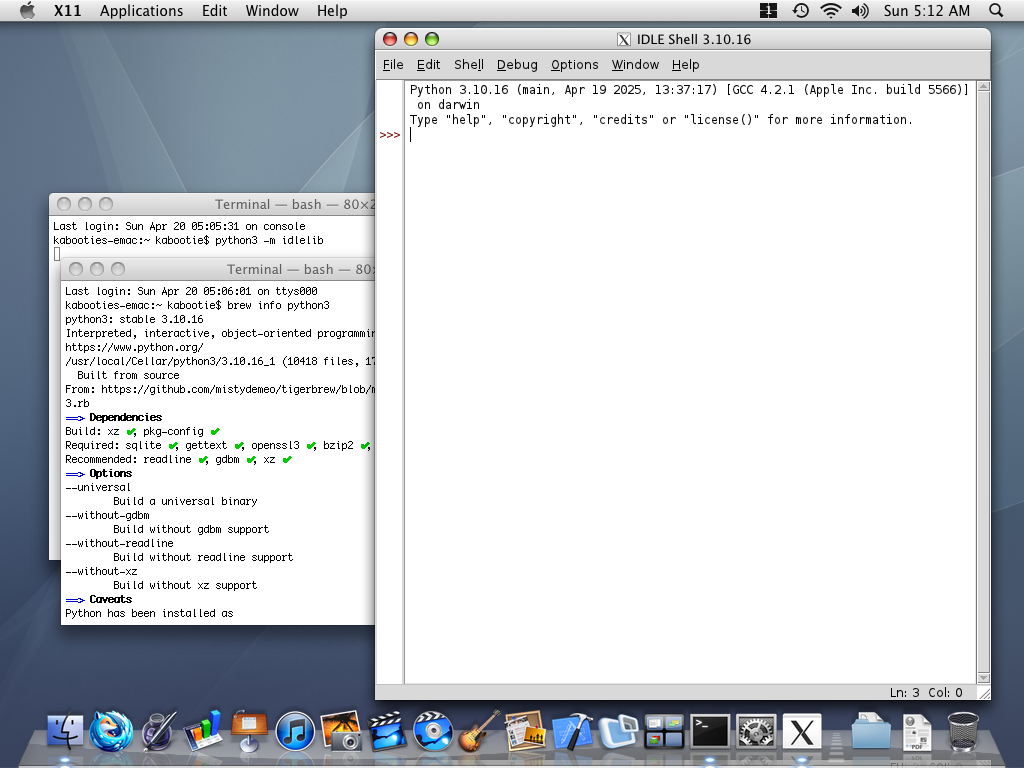Click the IDLE scrollbar down arrow
1024x768 pixels.
pos(984,677)
